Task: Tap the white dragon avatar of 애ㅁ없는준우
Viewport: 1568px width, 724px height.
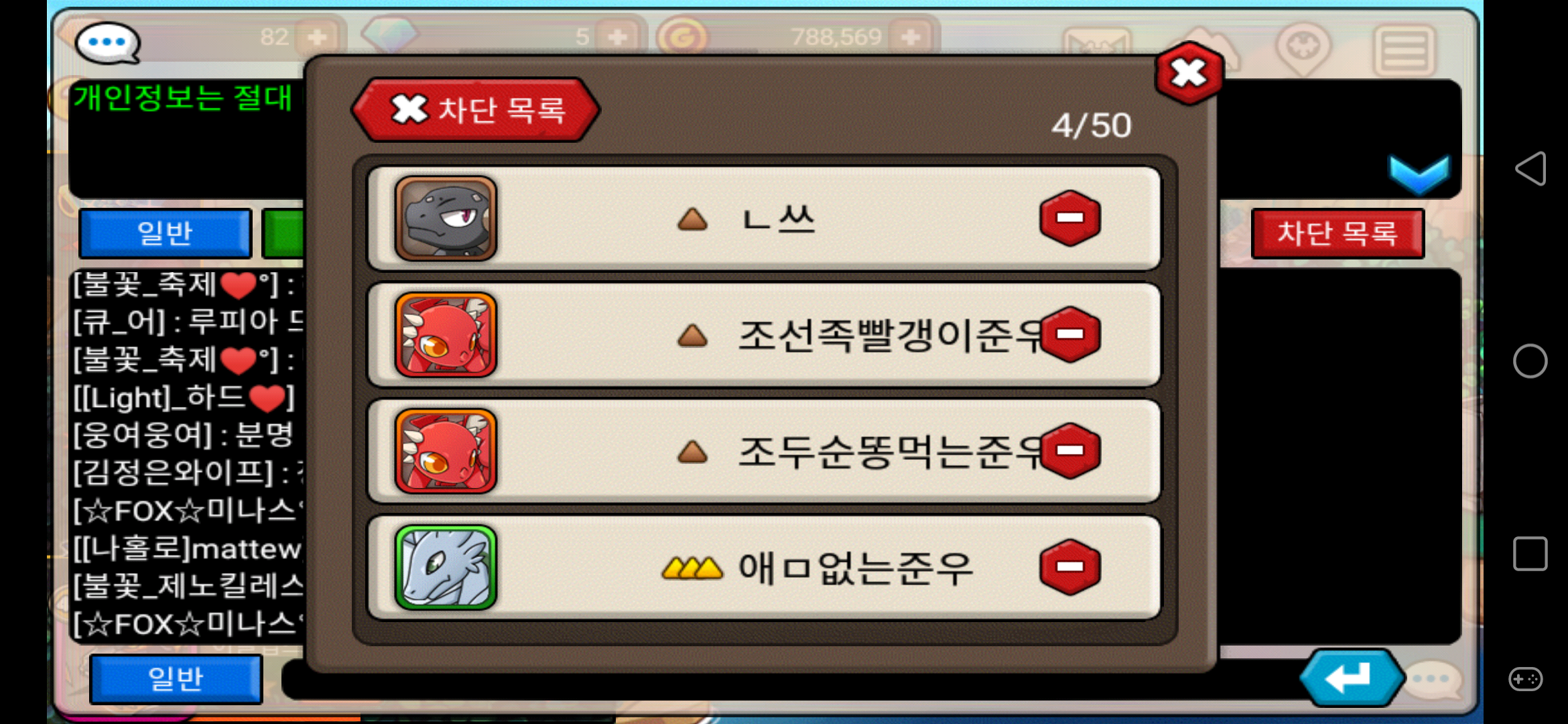Action: (446, 567)
